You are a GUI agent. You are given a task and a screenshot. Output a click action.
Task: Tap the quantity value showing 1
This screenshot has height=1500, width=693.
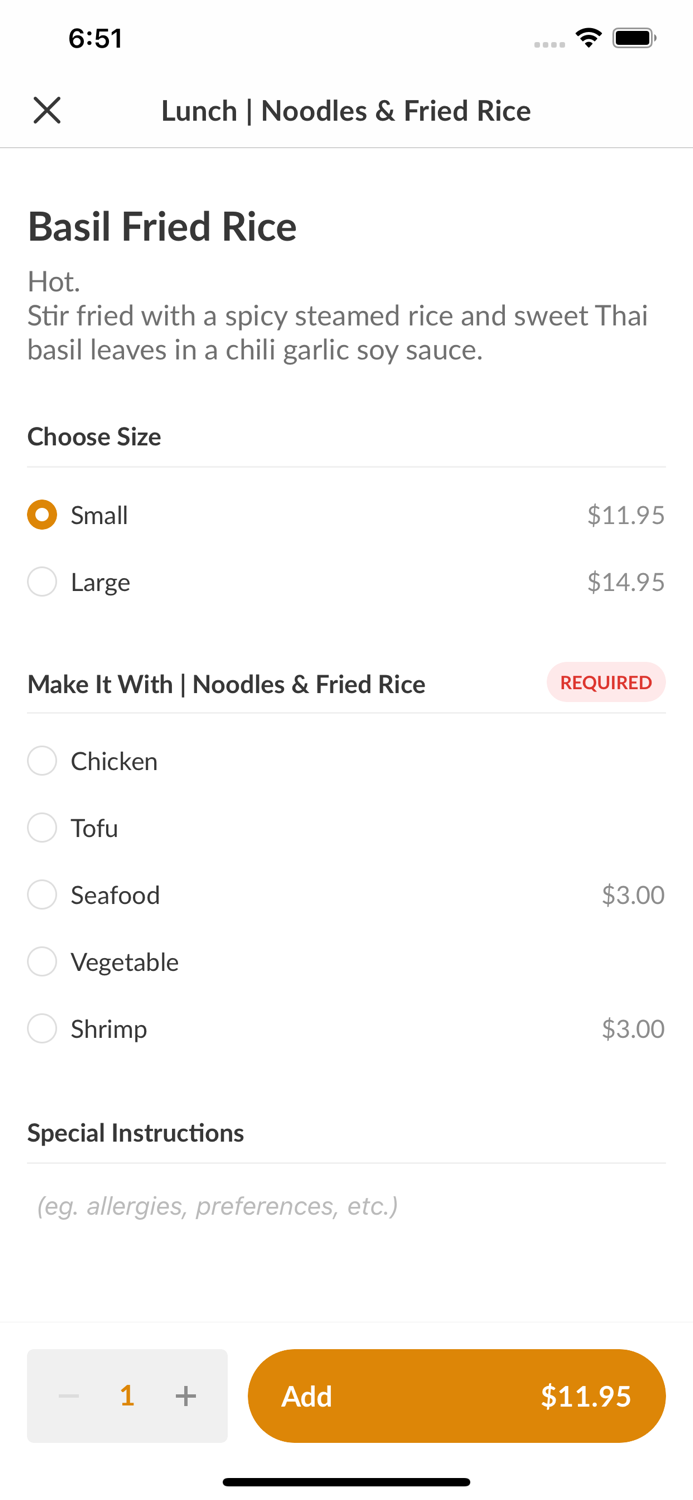[x=127, y=1396]
